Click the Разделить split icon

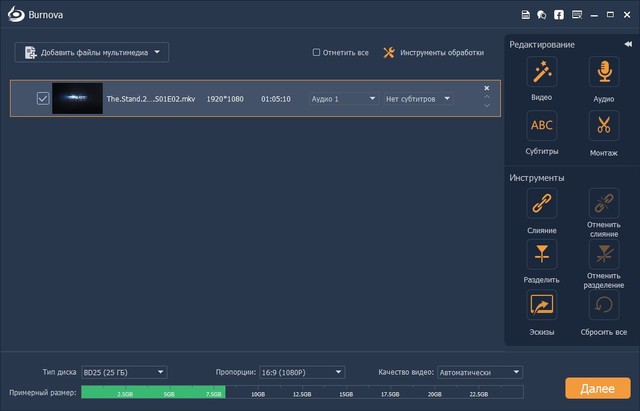541,253
